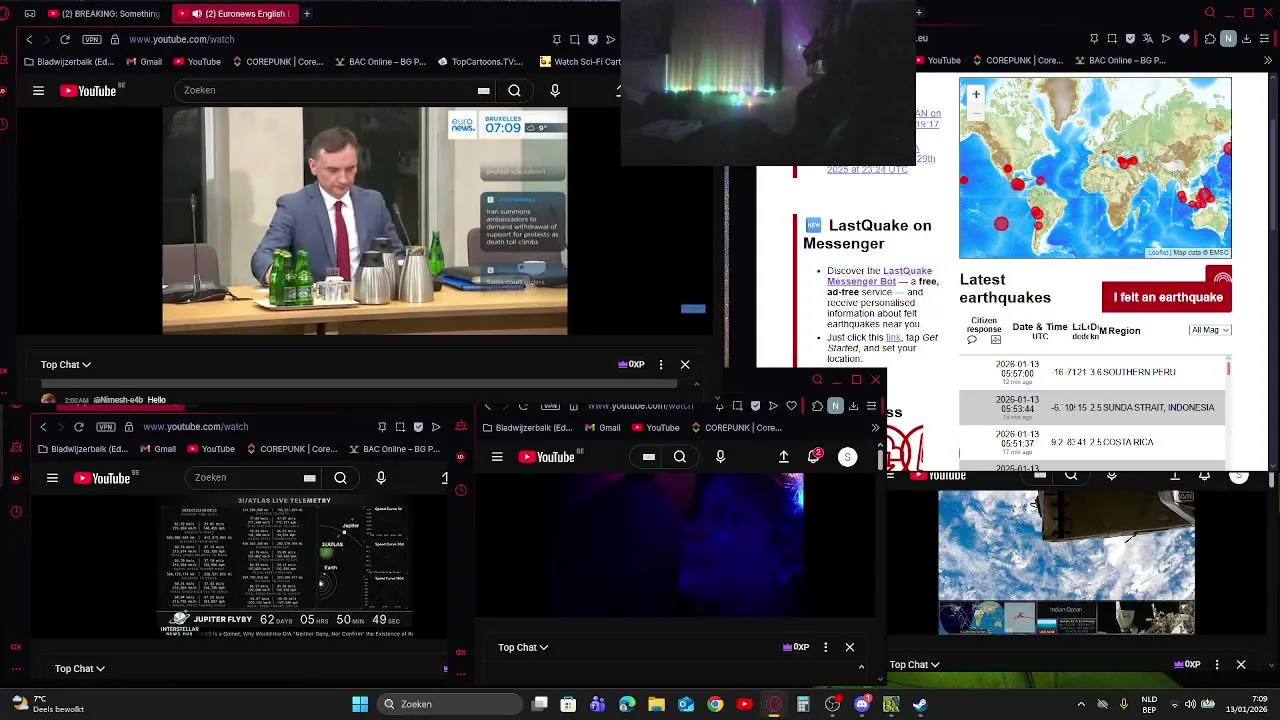This screenshot has width=1280, height=720.
Task: Click VPN badge in bottom-left browser
Action: pos(106,427)
